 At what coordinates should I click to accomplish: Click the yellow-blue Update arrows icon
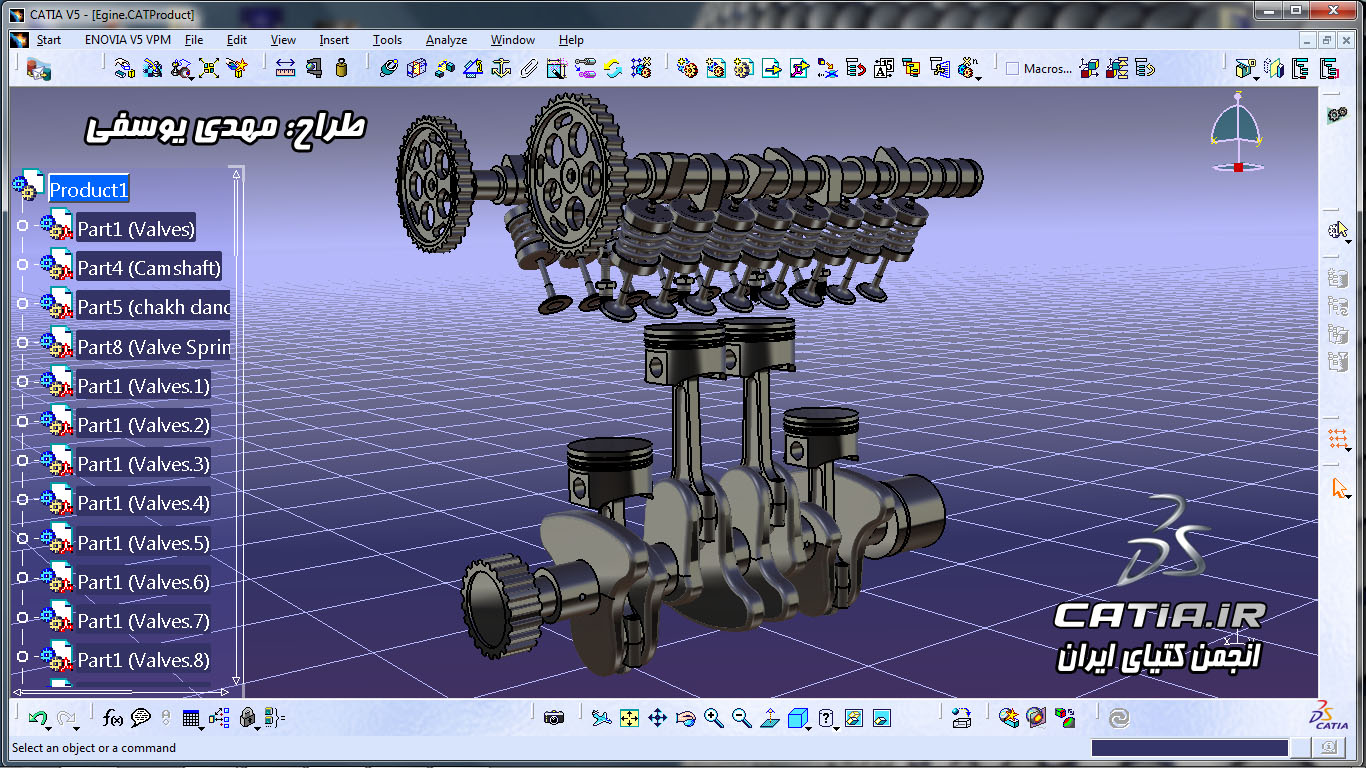[x=613, y=68]
